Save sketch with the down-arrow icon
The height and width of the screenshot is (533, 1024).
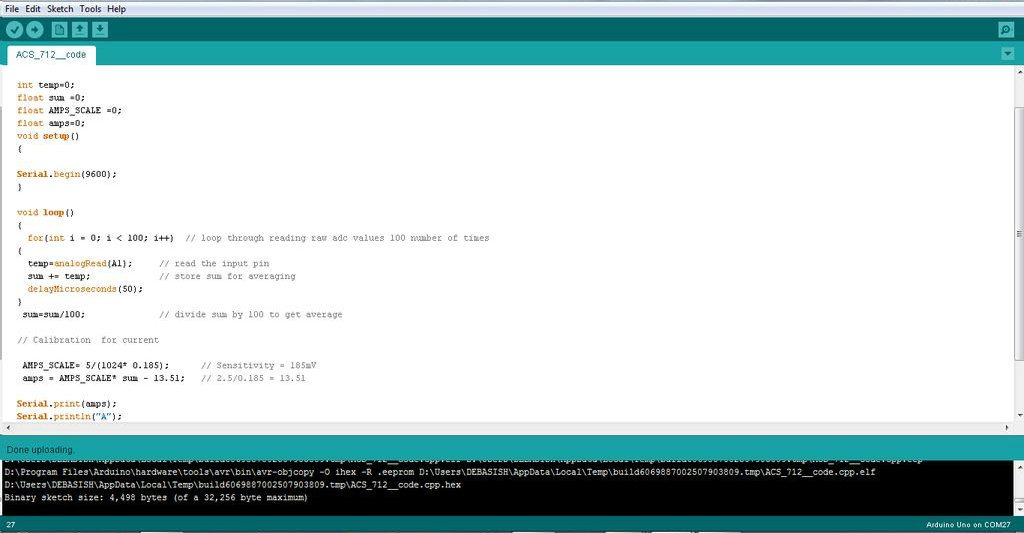100,29
